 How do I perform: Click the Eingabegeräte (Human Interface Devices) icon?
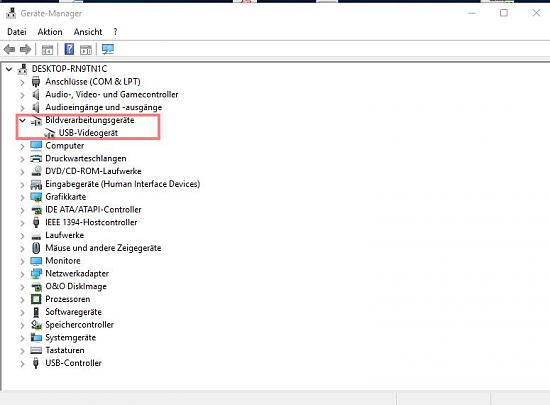click(x=36, y=184)
